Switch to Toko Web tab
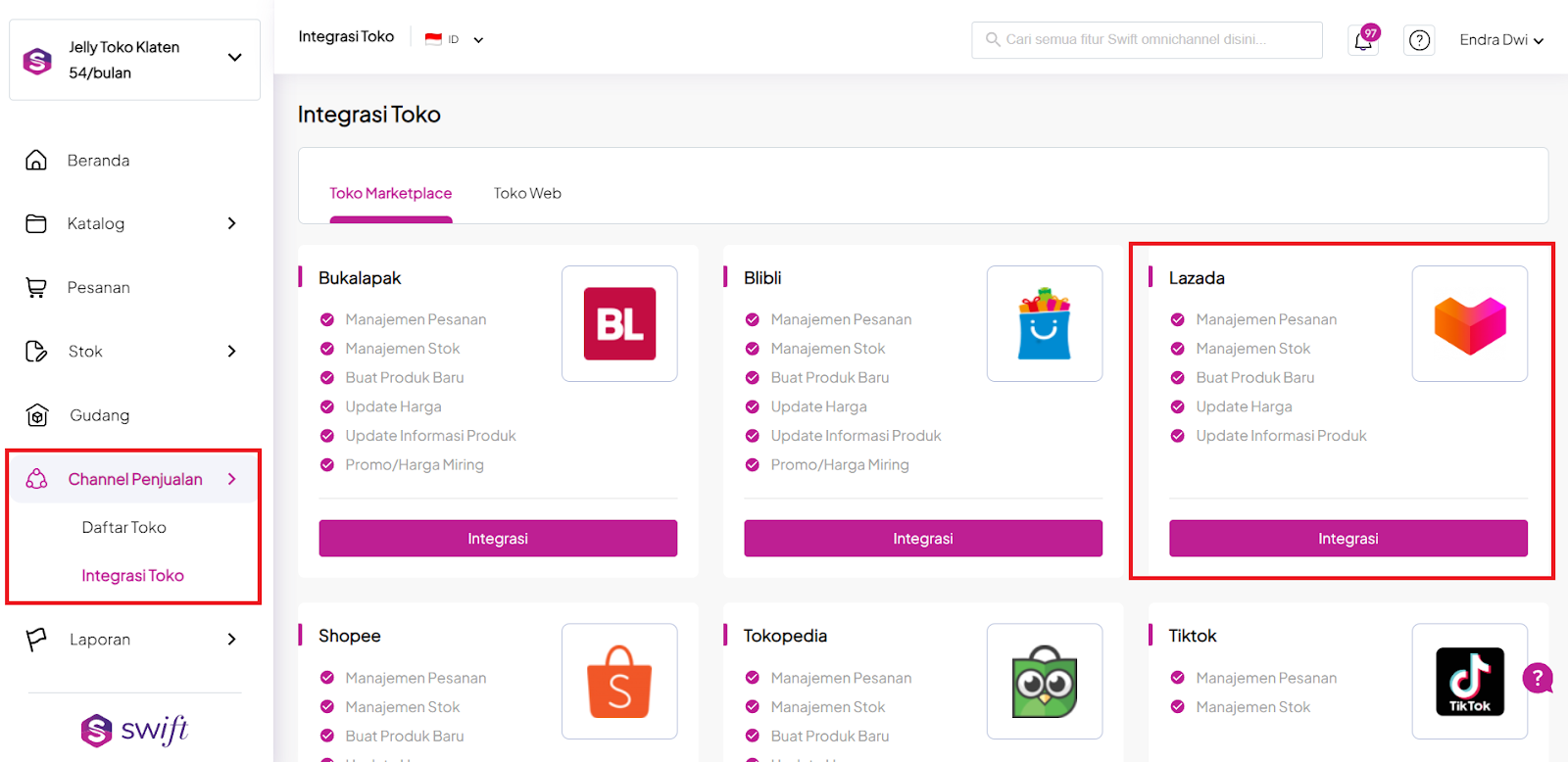The image size is (1568, 762). 527,193
